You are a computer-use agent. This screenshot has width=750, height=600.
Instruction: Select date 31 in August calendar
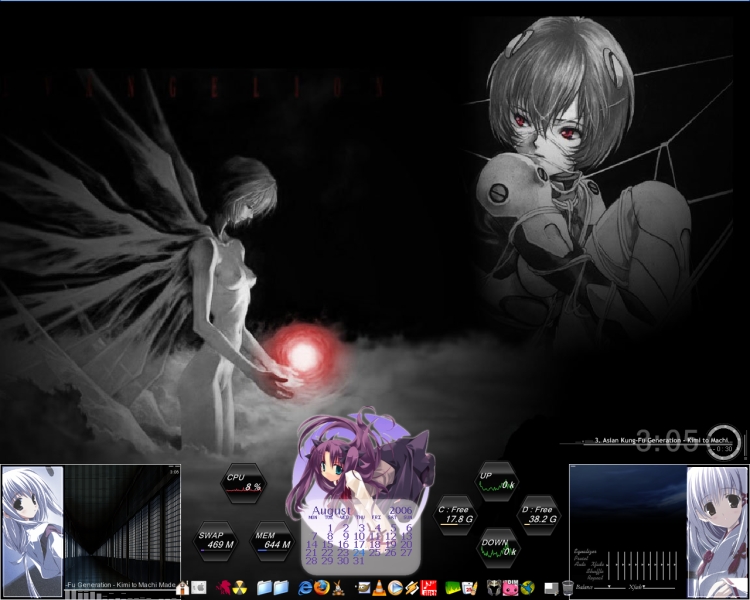[x=359, y=561]
